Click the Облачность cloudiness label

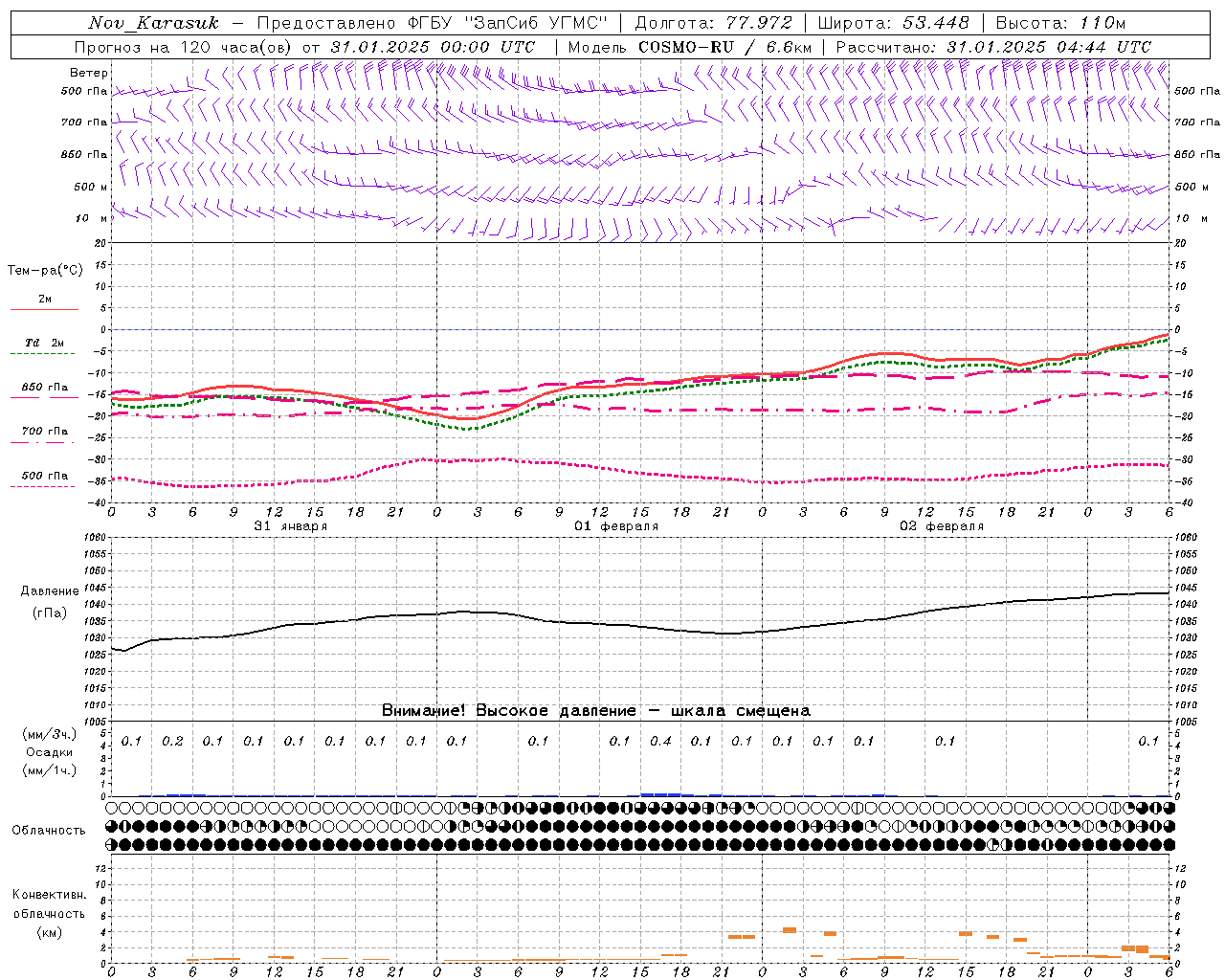tap(49, 831)
